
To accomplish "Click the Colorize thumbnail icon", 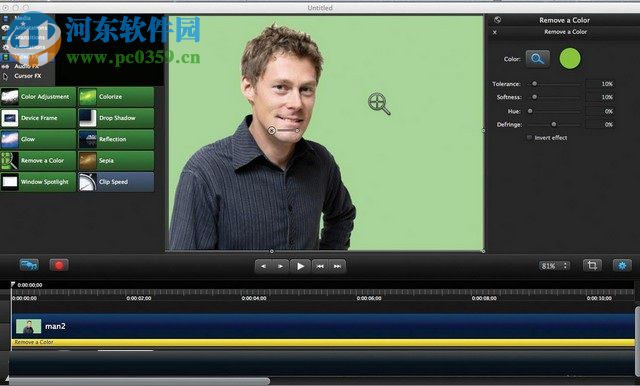I will [88, 97].
